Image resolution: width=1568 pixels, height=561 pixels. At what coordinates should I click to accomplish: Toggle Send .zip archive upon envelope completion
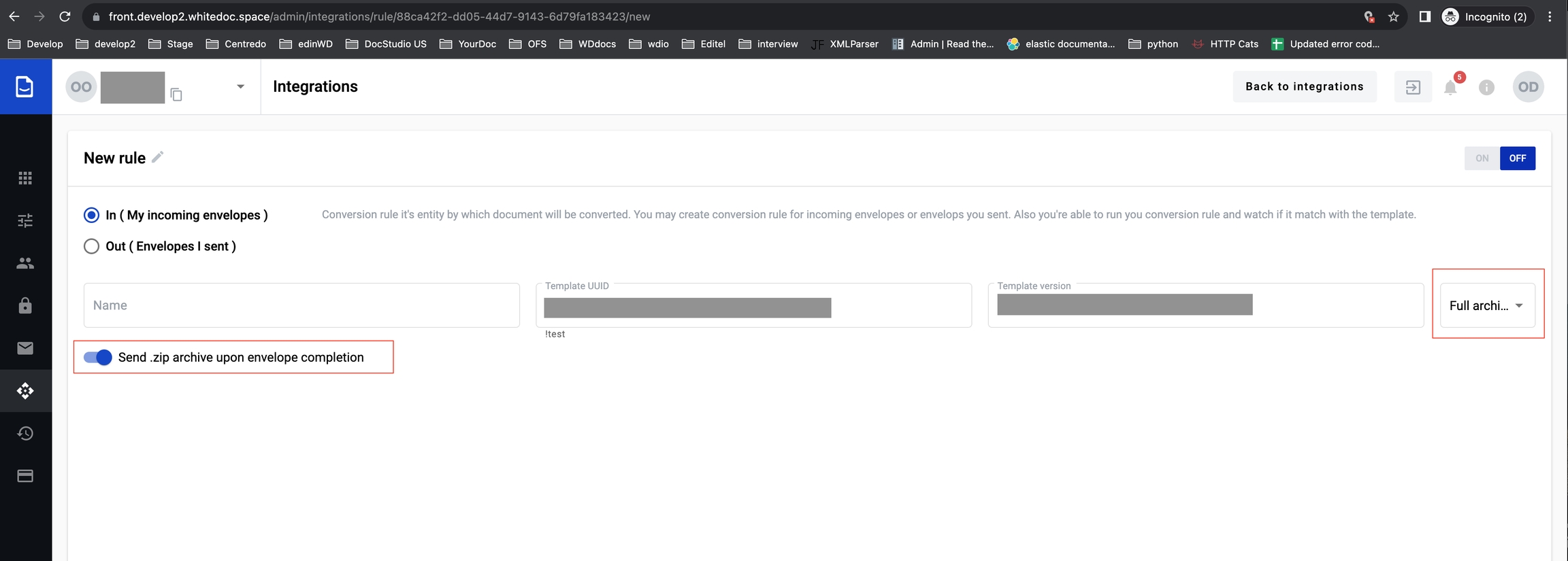pos(98,358)
